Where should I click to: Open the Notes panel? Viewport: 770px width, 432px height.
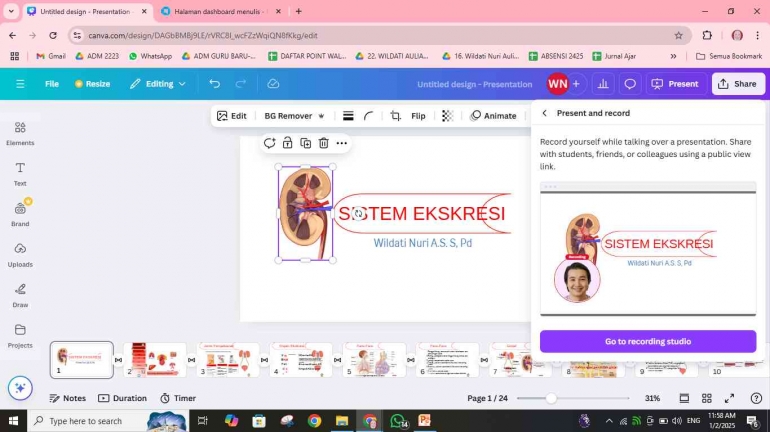[68, 398]
